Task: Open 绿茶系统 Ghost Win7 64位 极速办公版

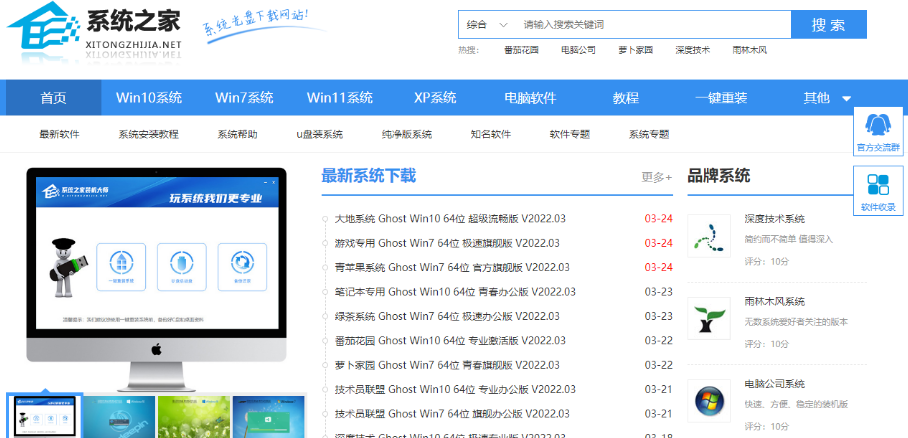Action: coord(447,316)
